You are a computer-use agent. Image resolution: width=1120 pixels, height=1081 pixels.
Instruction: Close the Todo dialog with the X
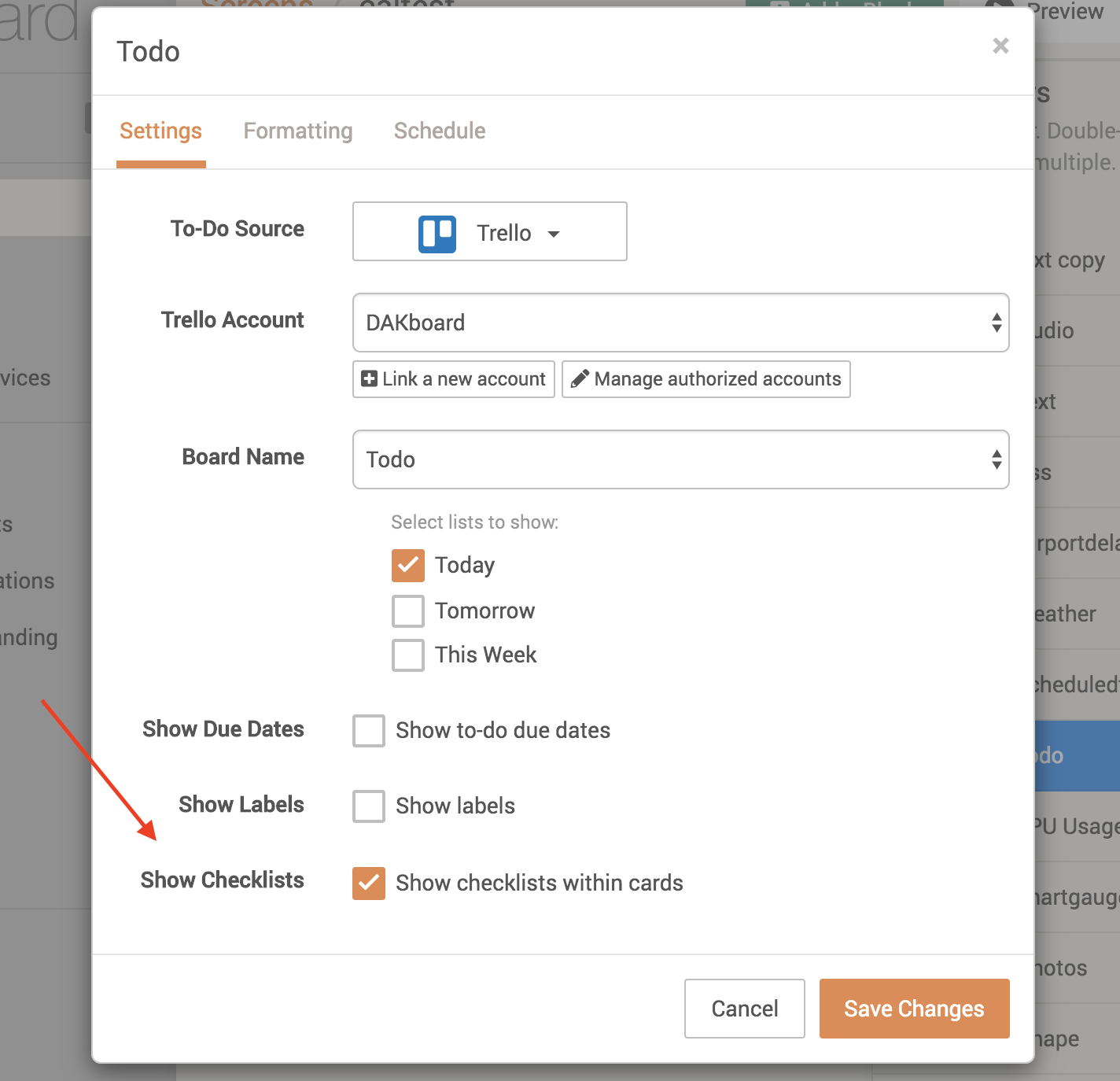pyautogui.click(x=1000, y=46)
